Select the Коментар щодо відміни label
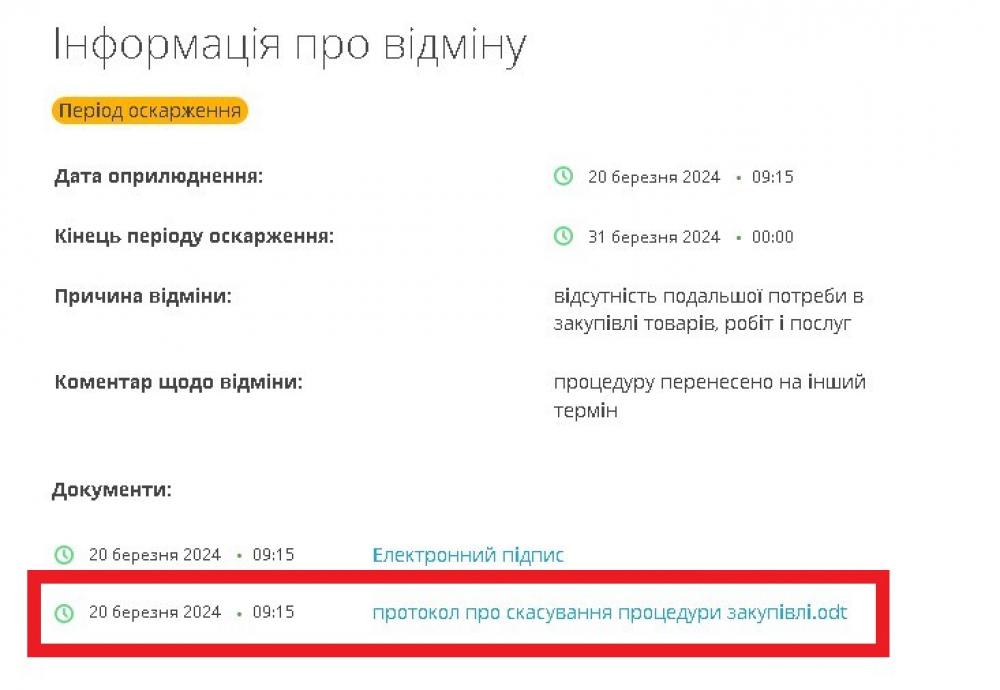 [178, 382]
